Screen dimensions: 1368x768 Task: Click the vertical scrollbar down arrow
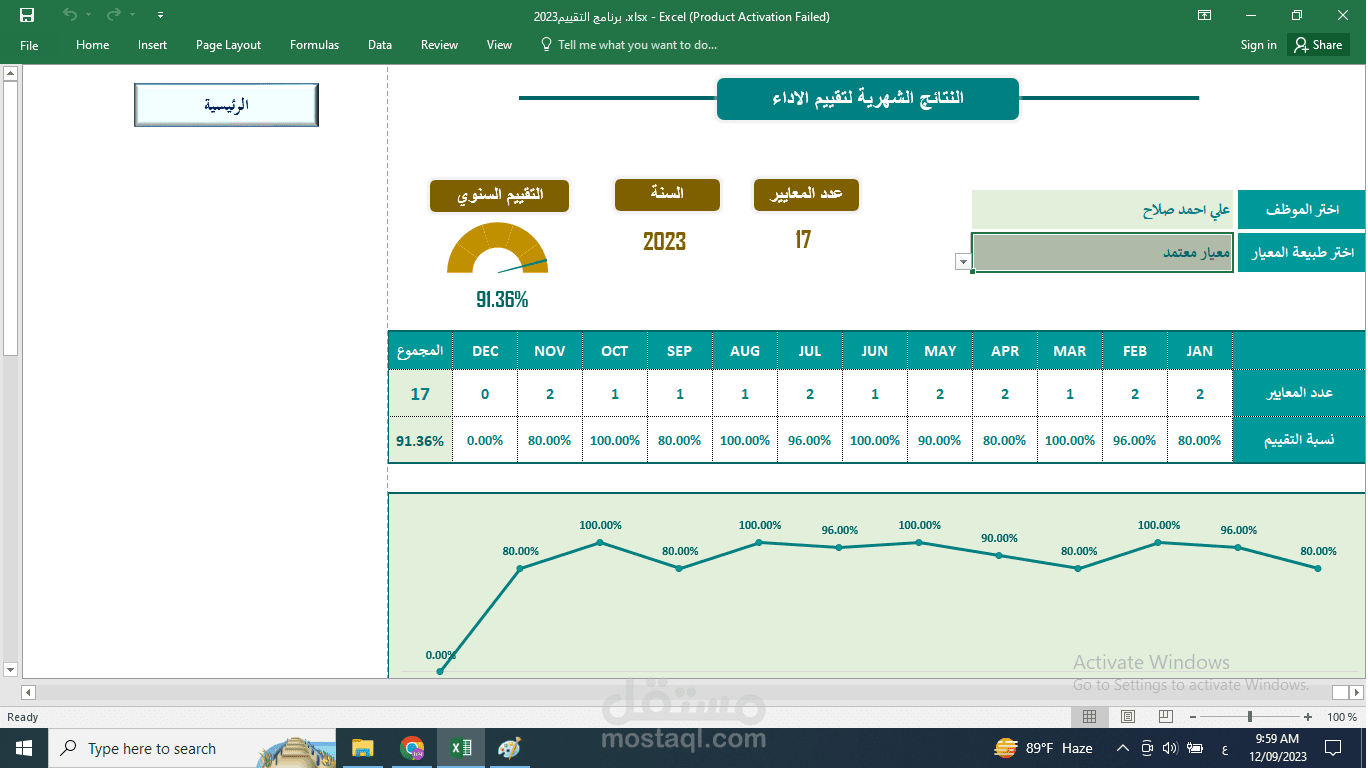pos(10,669)
